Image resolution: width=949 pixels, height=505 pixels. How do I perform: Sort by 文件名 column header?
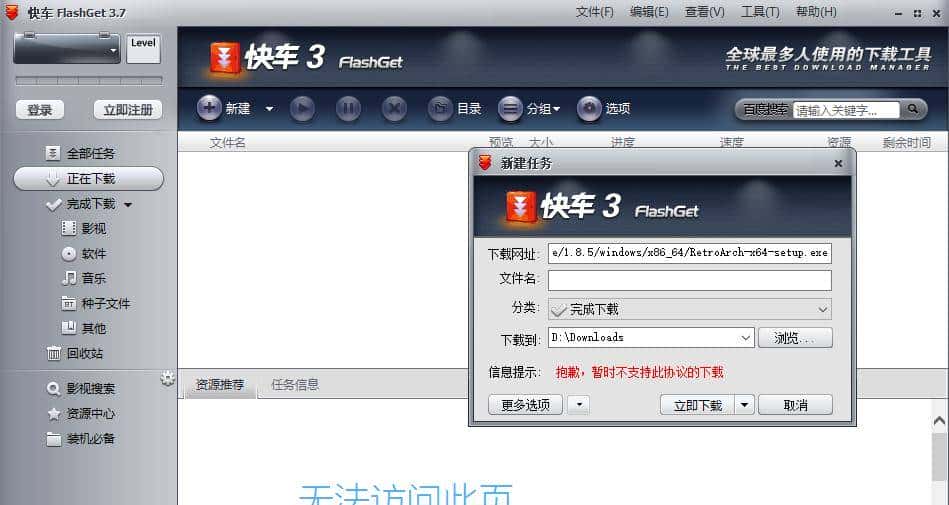(228, 143)
